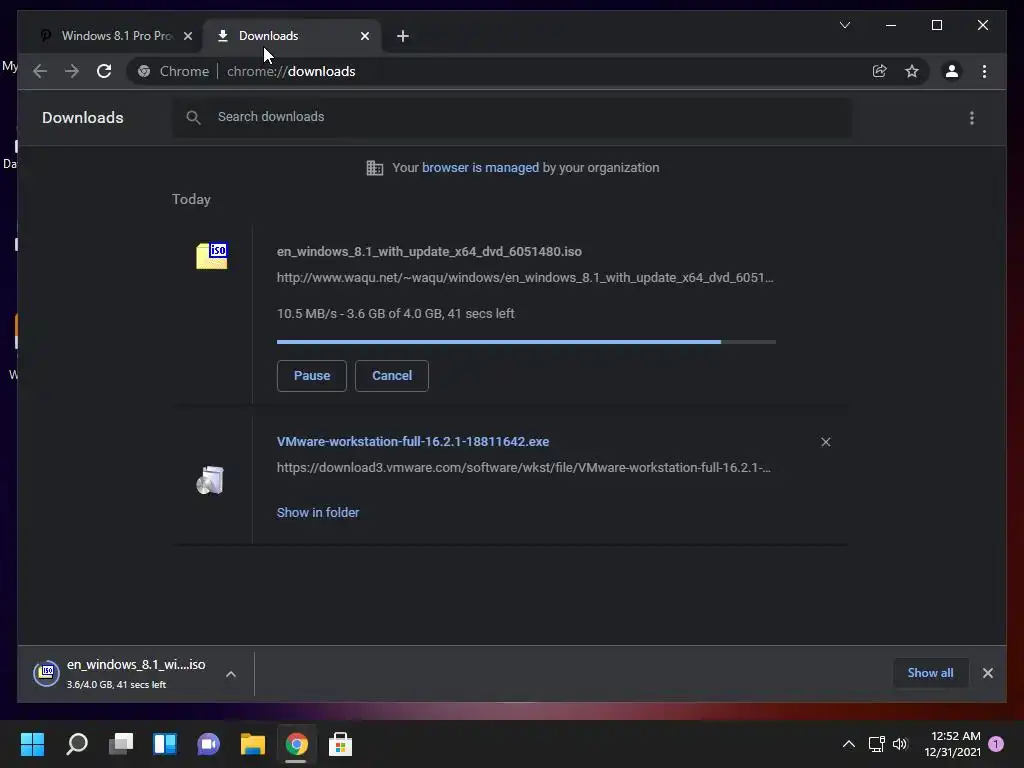
Task: Open the Chrome profile avatar menu
Action: click(x=952, y=71)
